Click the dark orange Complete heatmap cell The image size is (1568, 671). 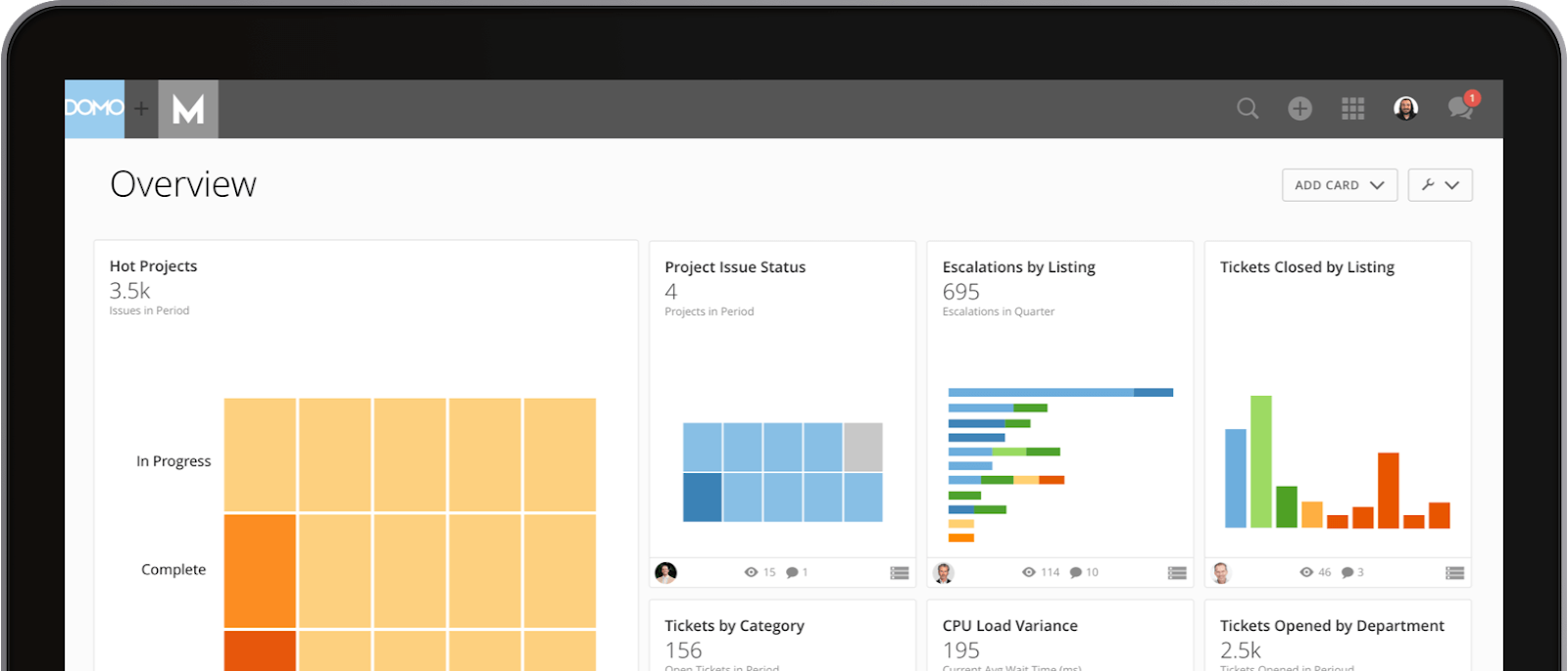[260, 571]
